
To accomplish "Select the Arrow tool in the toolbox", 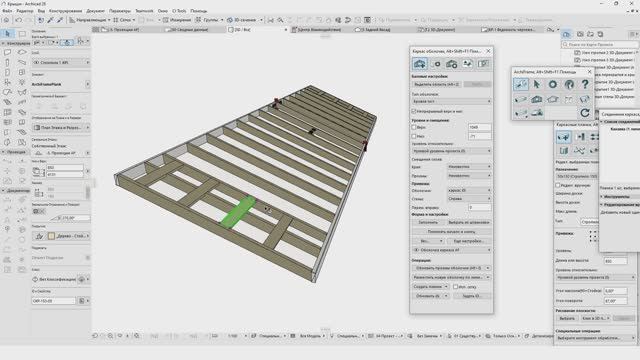I will coord(7,34).
